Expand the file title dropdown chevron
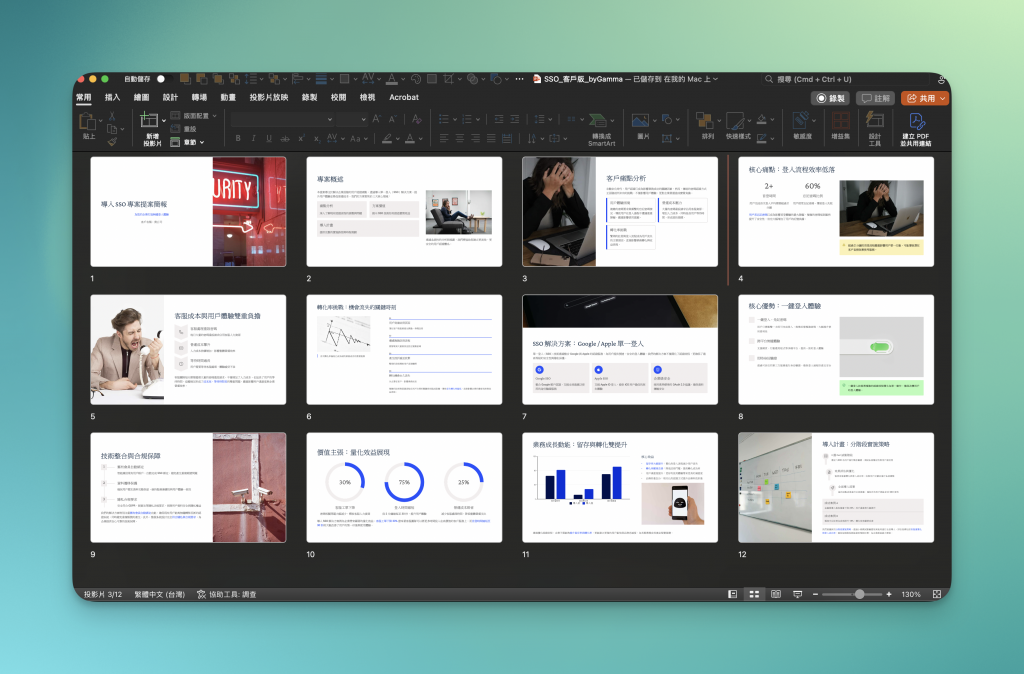This screenshot has width=1024, height=674. tap(716, 79)
